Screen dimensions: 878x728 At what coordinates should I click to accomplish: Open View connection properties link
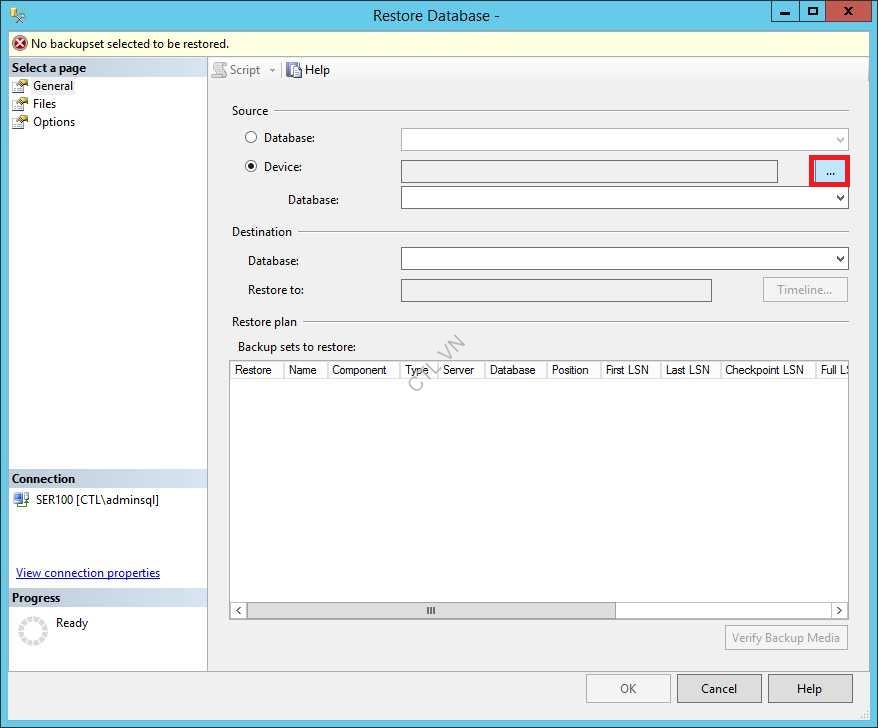click(x=87, y=572)
